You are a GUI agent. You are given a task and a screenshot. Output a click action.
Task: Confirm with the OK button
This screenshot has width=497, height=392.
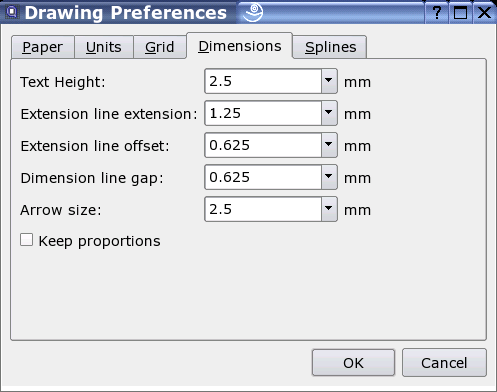[353, 363]
